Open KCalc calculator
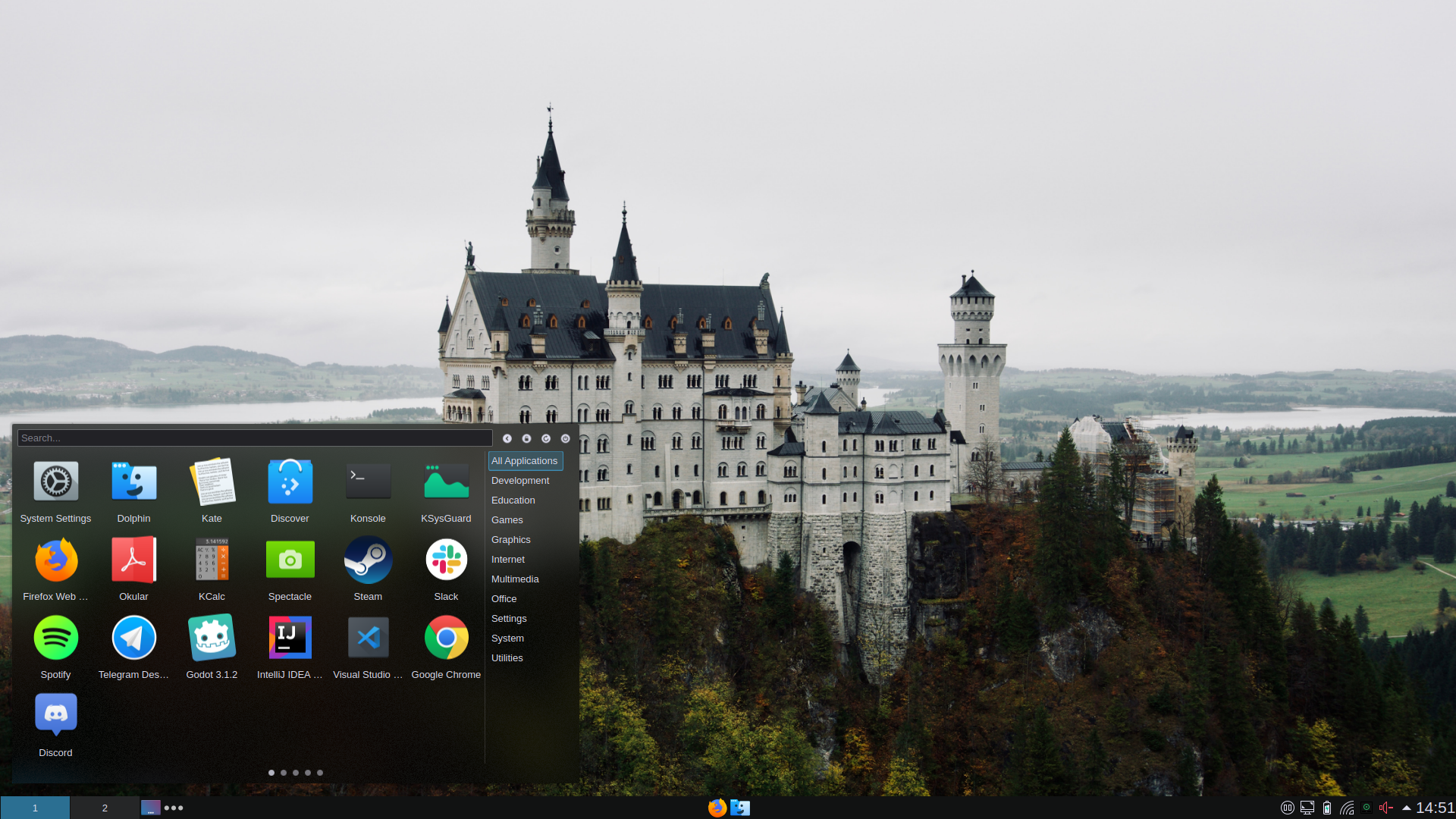 coord(212,569)
